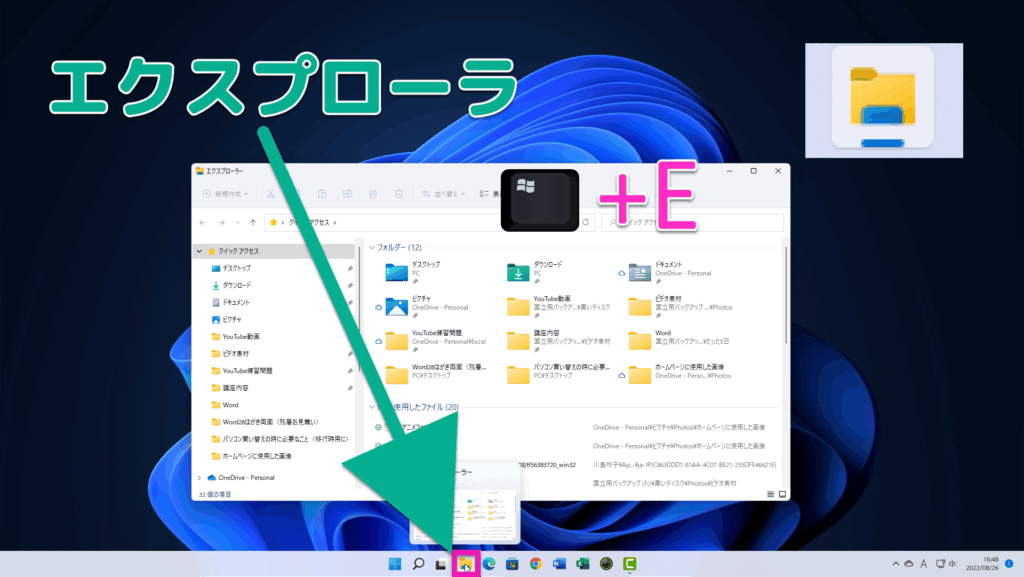Select ビデオ素材 in the navigation pane
This screenshot has width=1024, height=577.
click(235, 354)
